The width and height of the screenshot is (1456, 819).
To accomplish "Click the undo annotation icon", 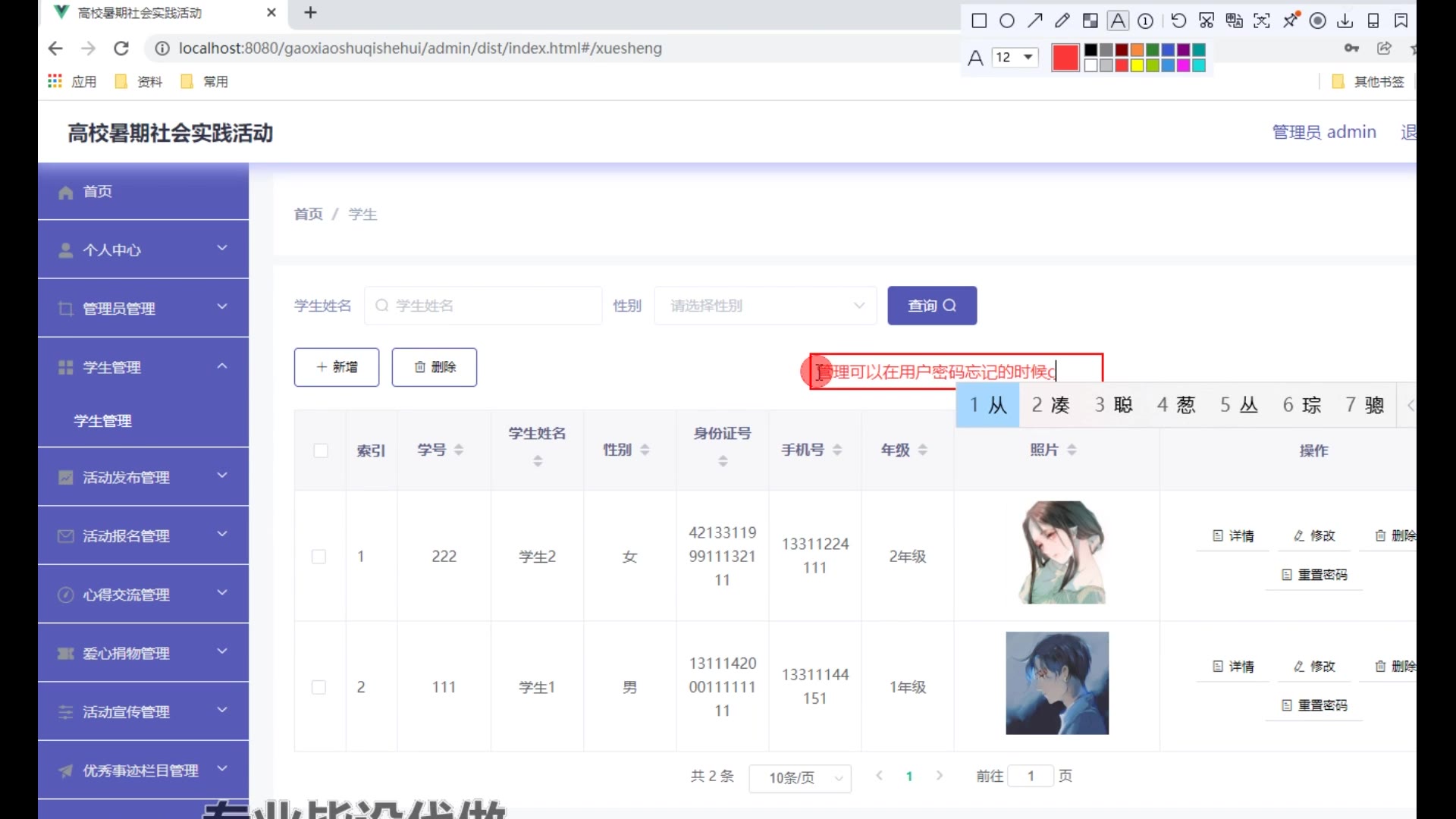I will point(1178,20).
